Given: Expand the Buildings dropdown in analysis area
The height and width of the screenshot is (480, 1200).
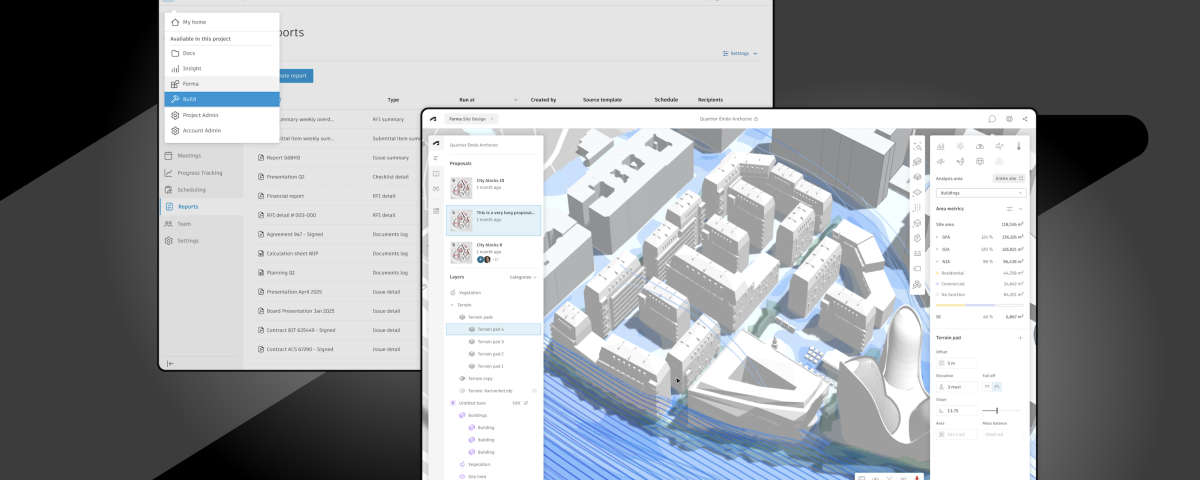Looking at the screenshot, I should coord(980,191).
